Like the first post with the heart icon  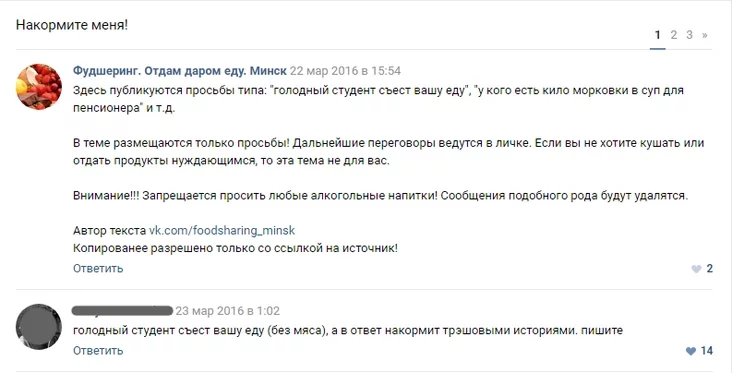696,269
